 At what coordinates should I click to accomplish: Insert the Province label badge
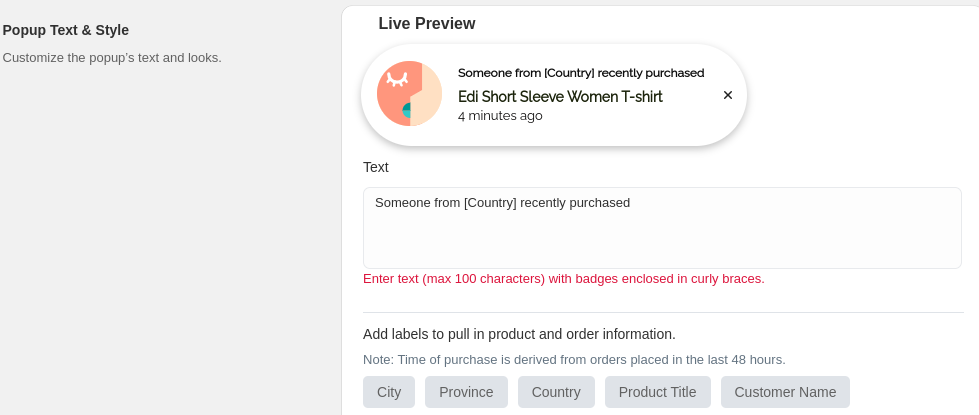(466, 392)
